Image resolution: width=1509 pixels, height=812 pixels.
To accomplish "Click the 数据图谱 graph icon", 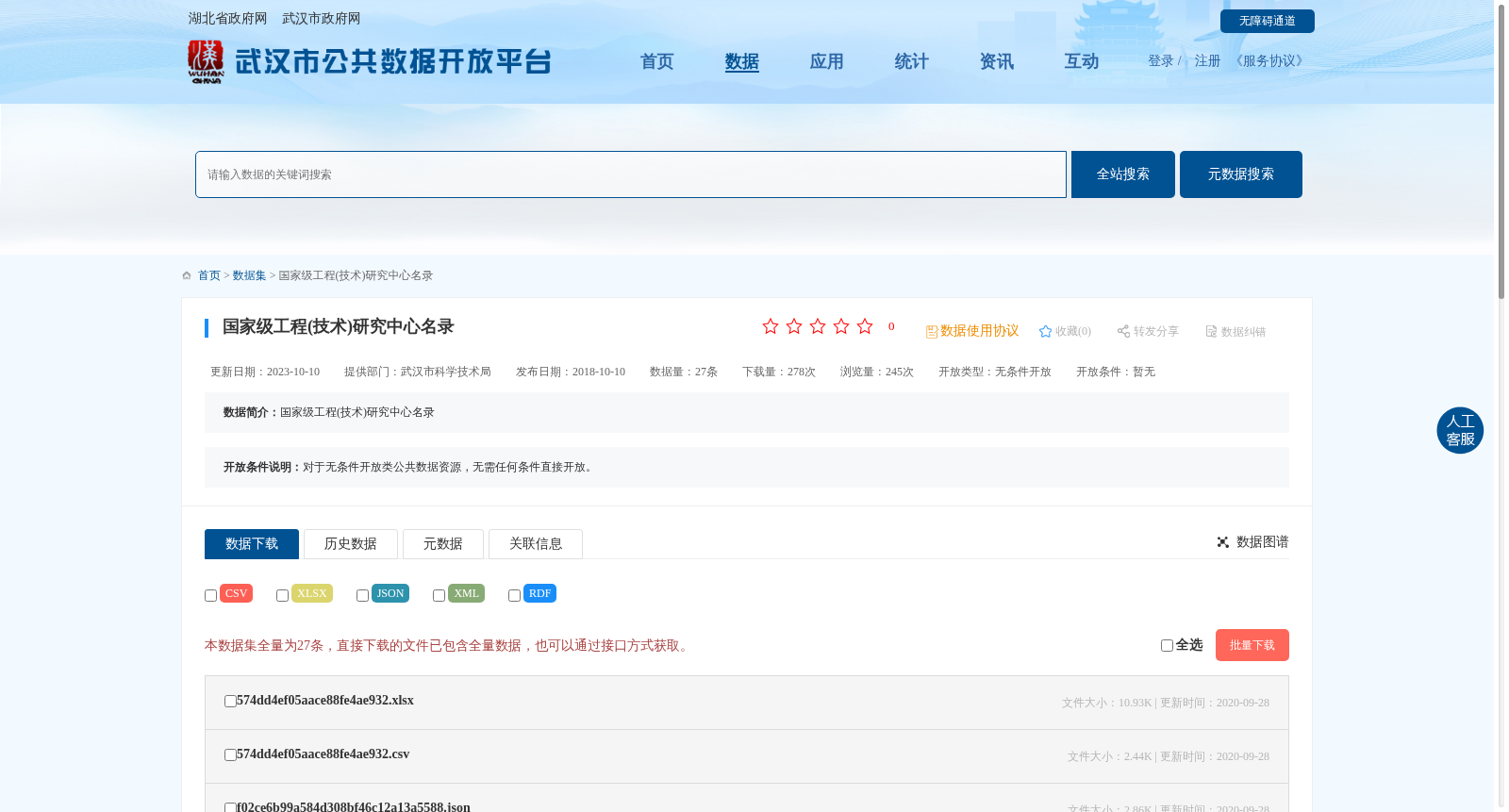I will (1223, 542).
